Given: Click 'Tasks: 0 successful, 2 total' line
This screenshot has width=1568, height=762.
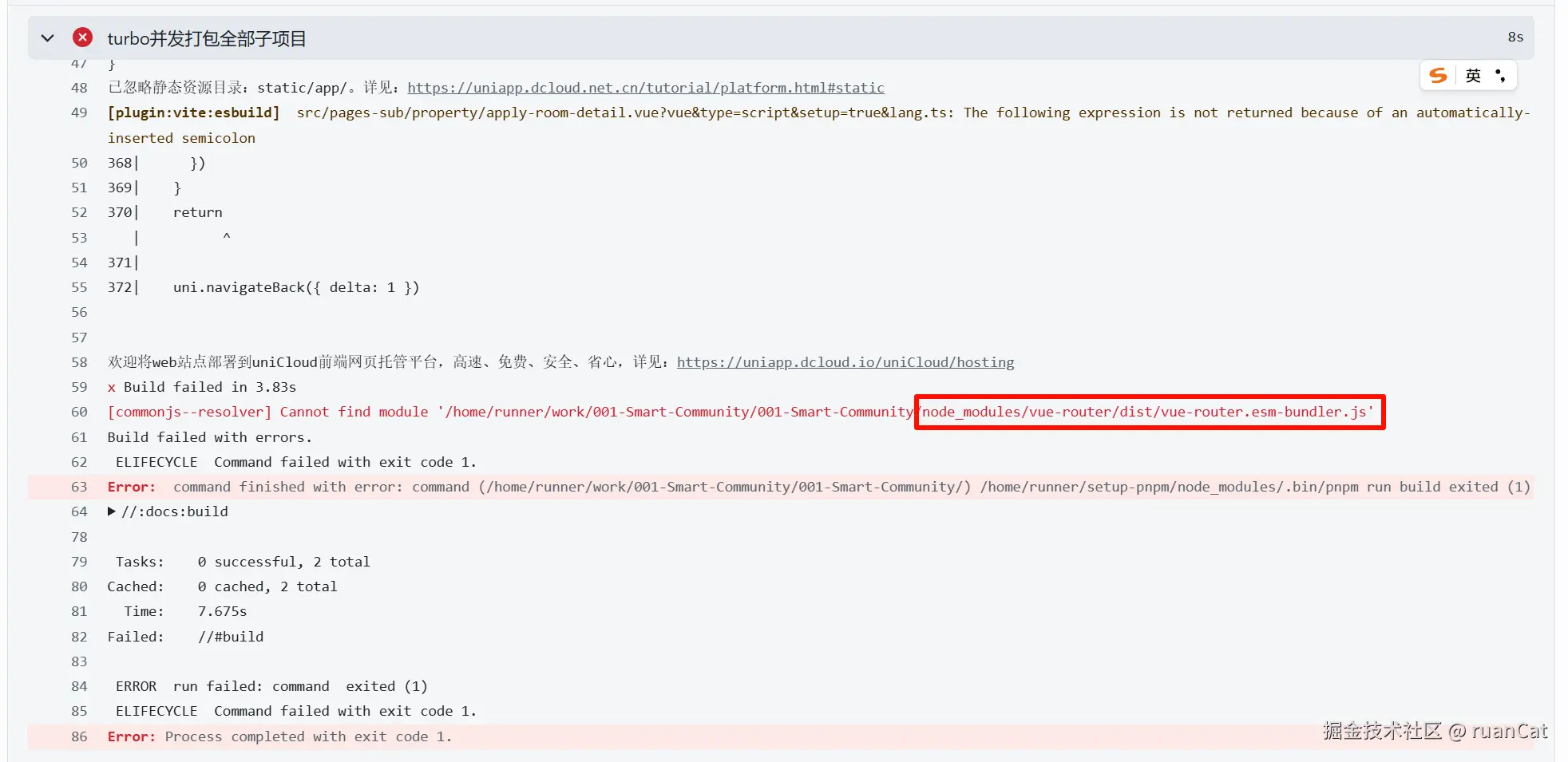Looking at the screenshot, I should (x=243, y=562).
